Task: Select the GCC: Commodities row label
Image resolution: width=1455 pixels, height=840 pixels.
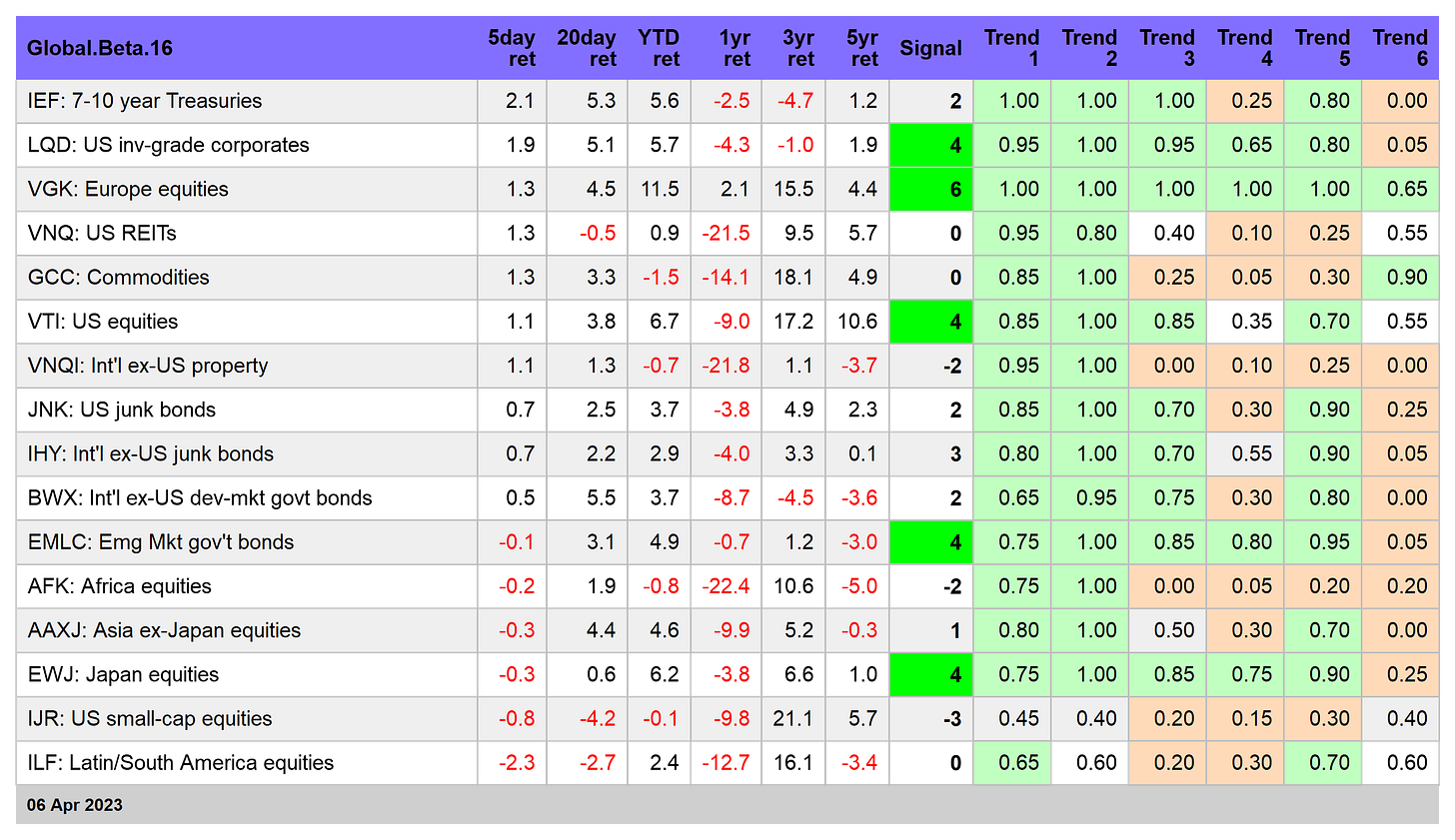Action: coord(119,277)
